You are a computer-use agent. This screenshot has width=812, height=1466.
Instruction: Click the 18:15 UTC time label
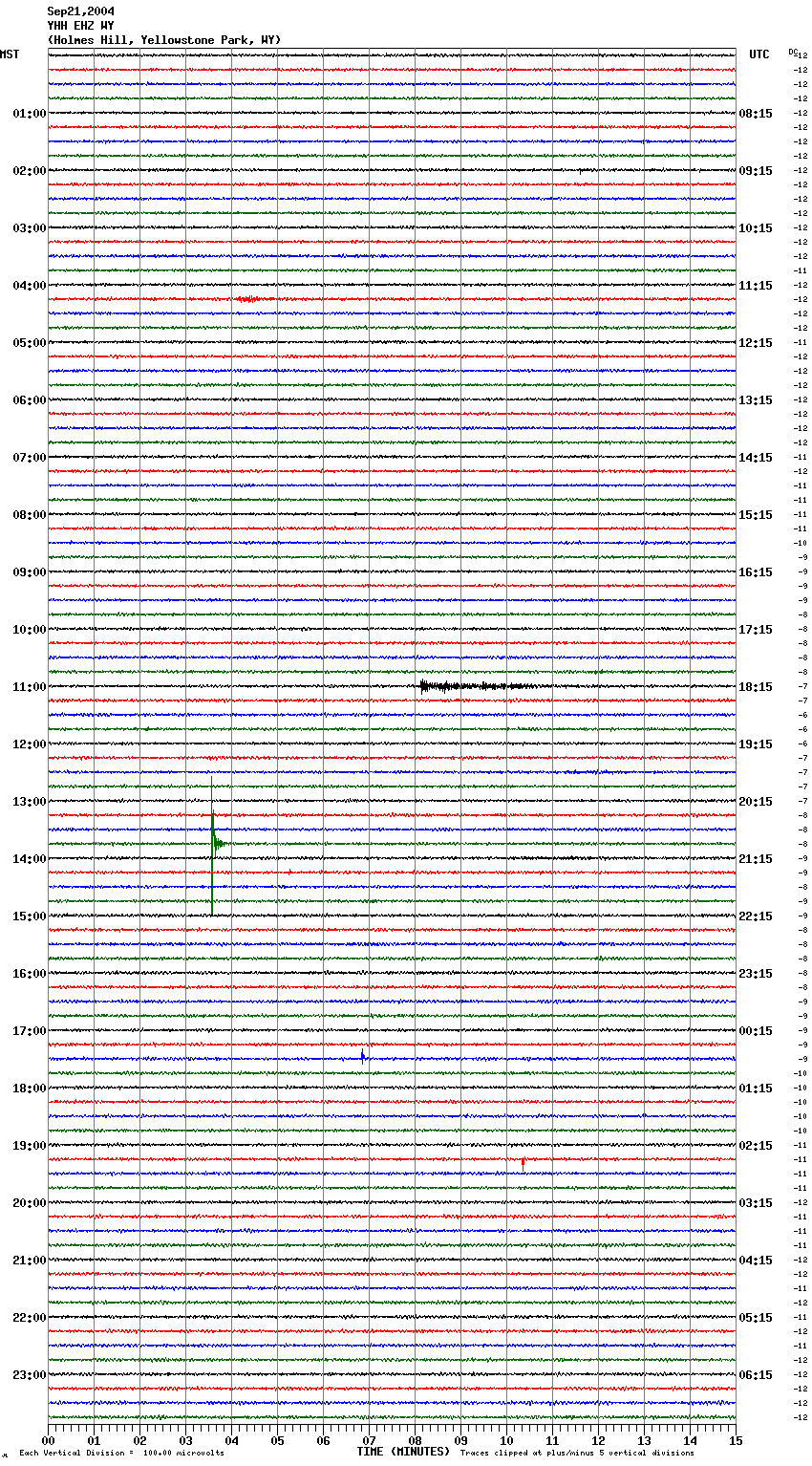click(x=756, y=687)
